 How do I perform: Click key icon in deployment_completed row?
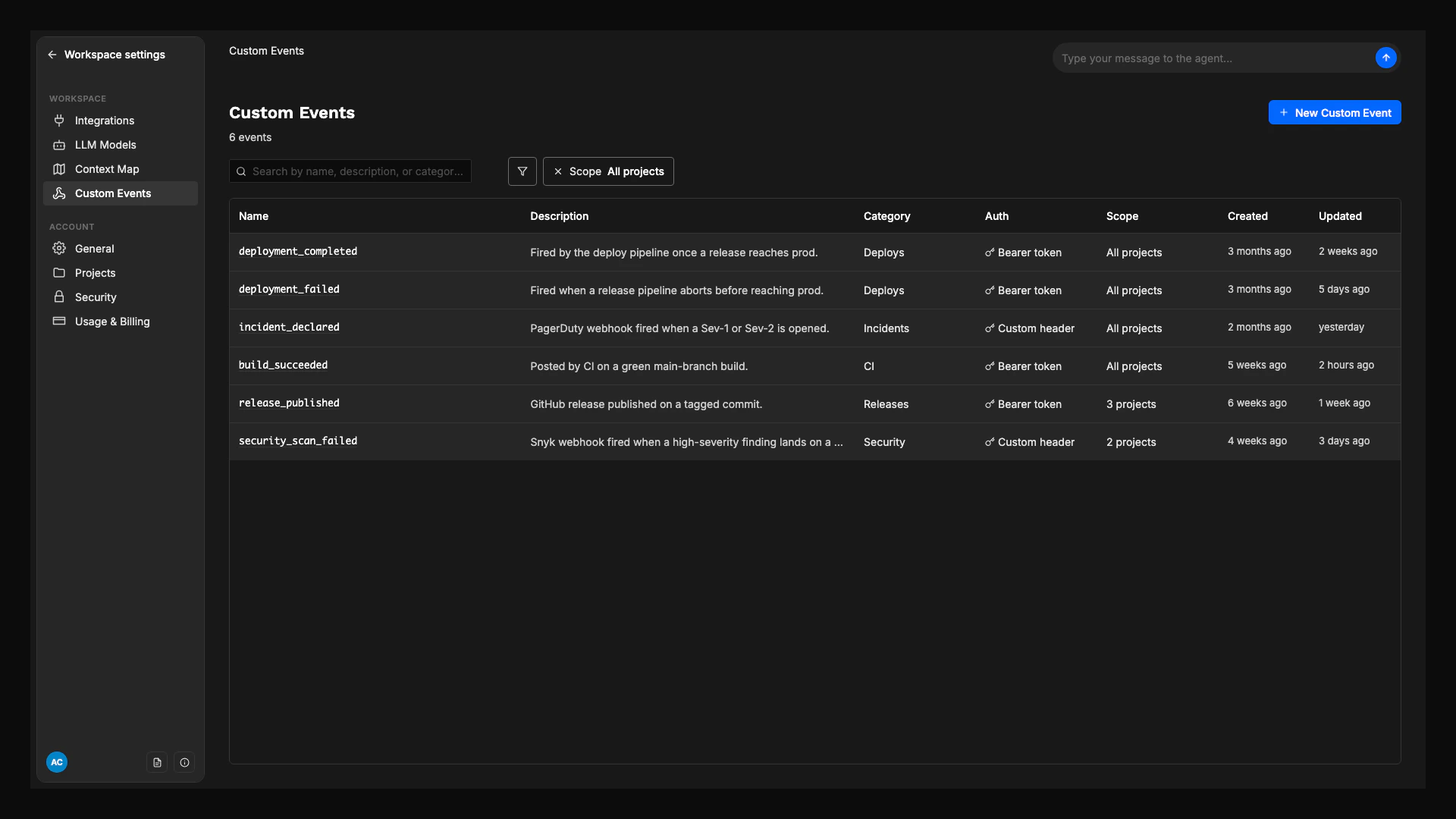pos(990,253)
